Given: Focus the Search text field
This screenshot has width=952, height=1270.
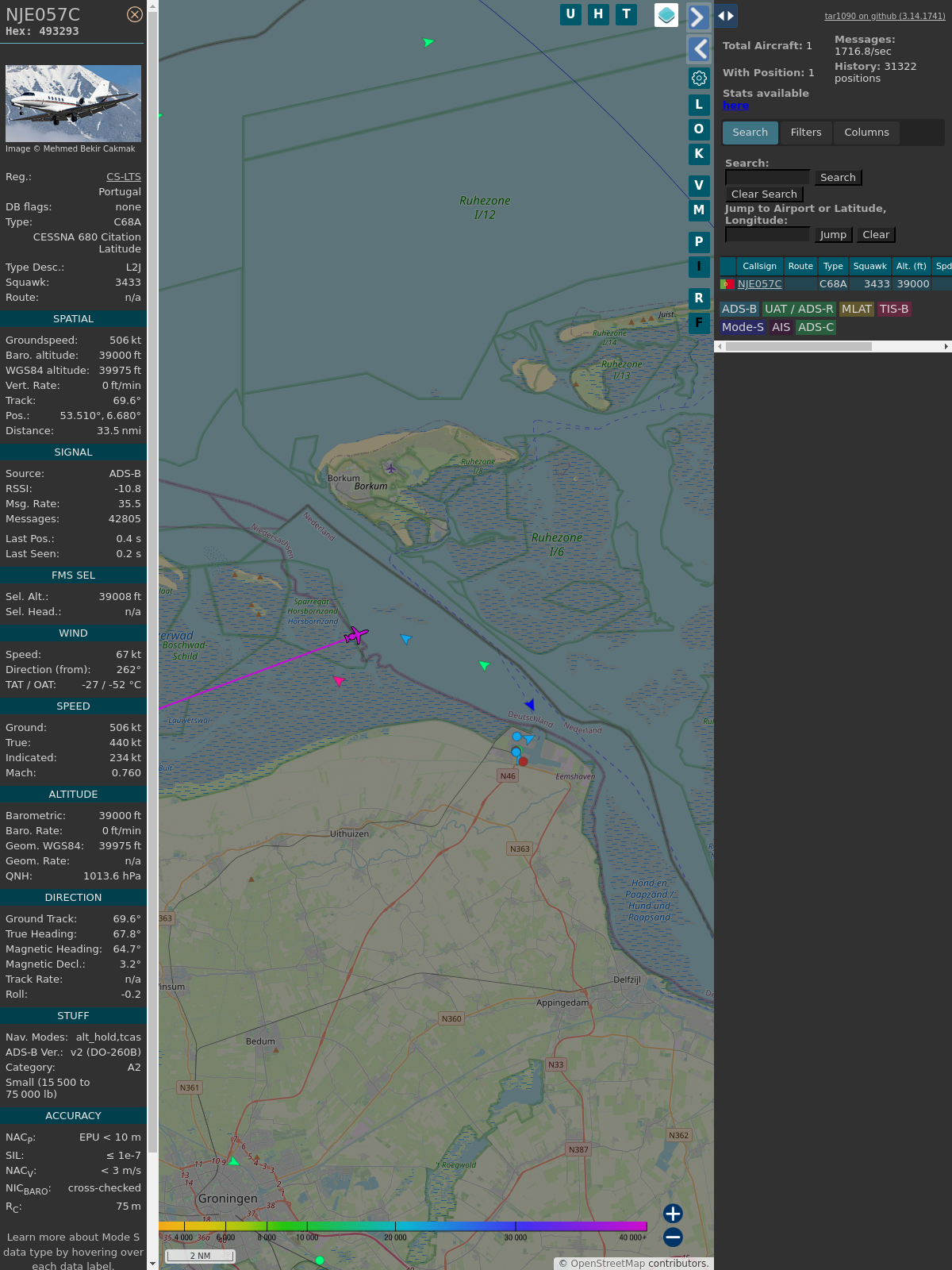Looking at the screenshot, I should point(767,178).
